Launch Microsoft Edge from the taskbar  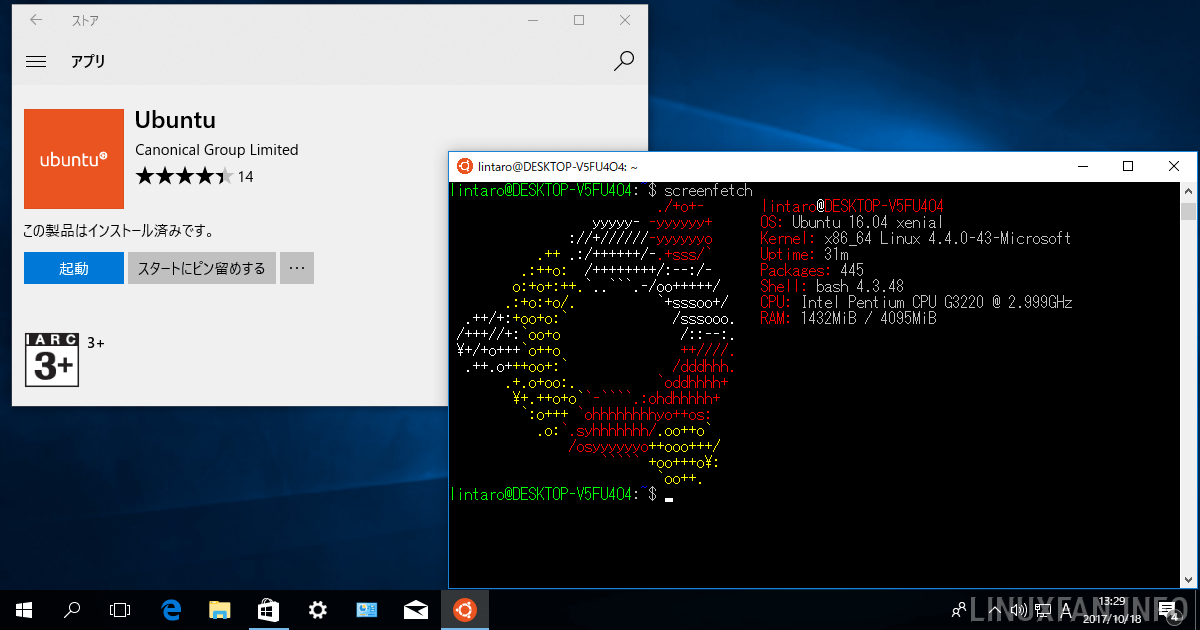pos(171,609)
